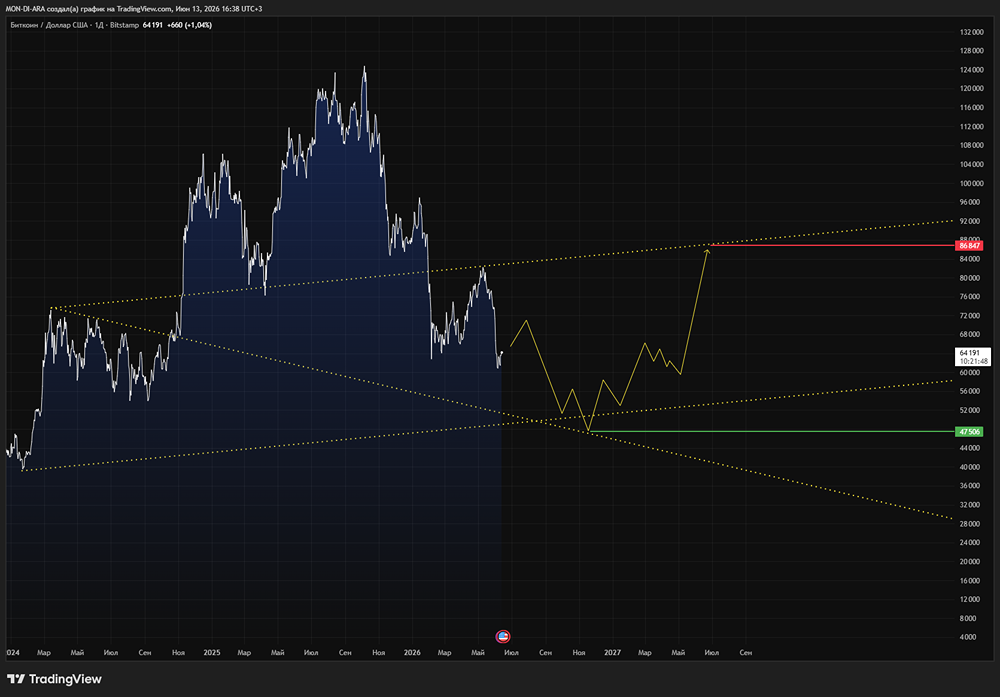
Task: Click the symbol title Биткоин / Доллар США
Action: click(x=49, y=25)
